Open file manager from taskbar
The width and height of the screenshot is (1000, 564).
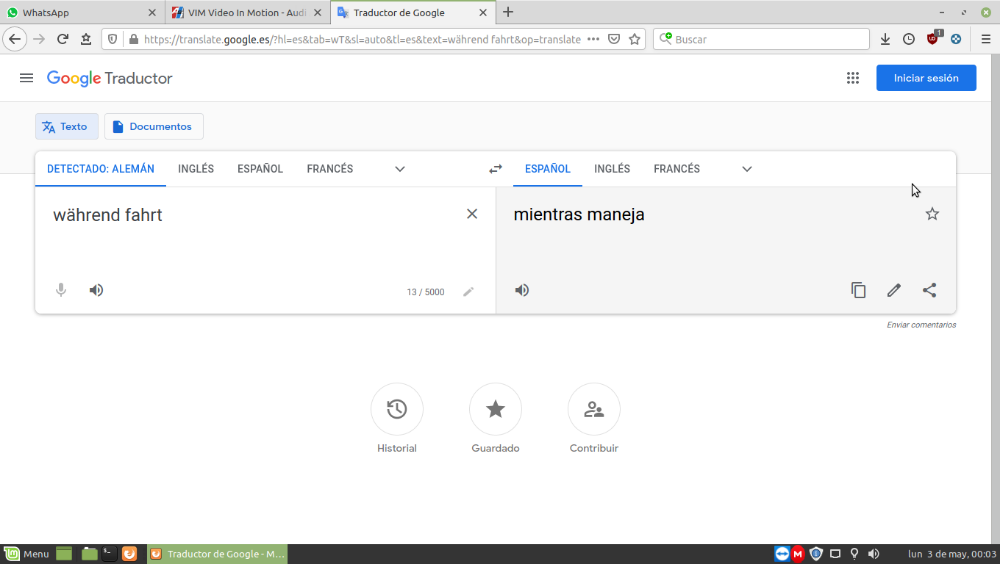point(89,554)
